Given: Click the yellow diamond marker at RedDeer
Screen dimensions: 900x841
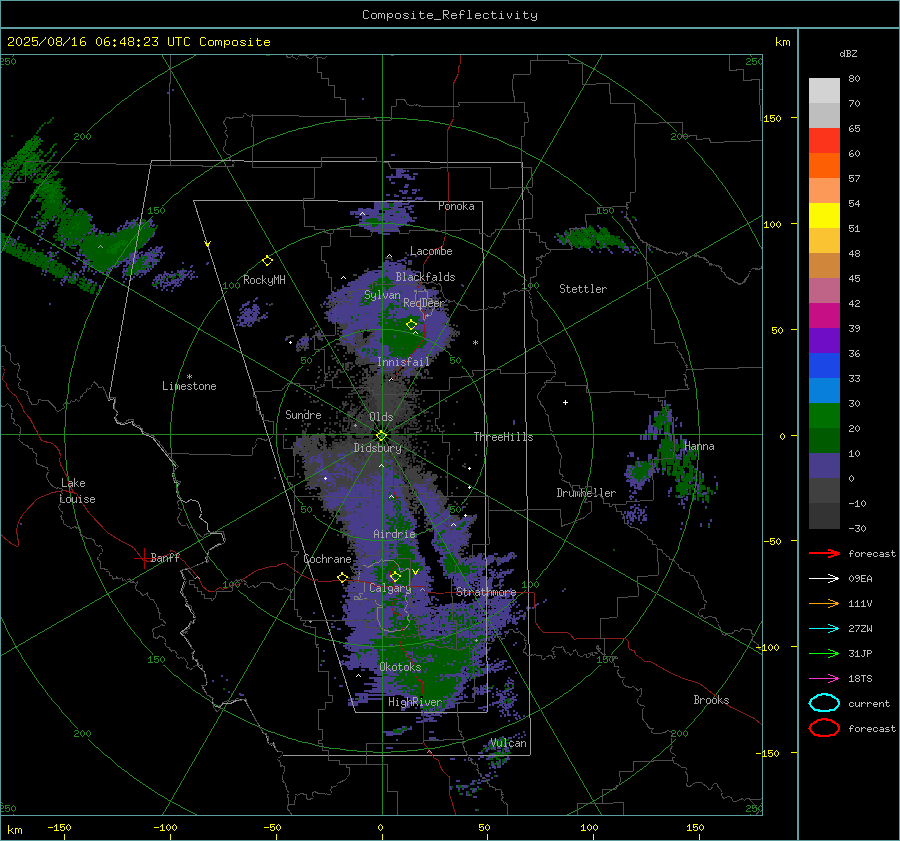Looking at the screenshot, I should tap(412, 324).
